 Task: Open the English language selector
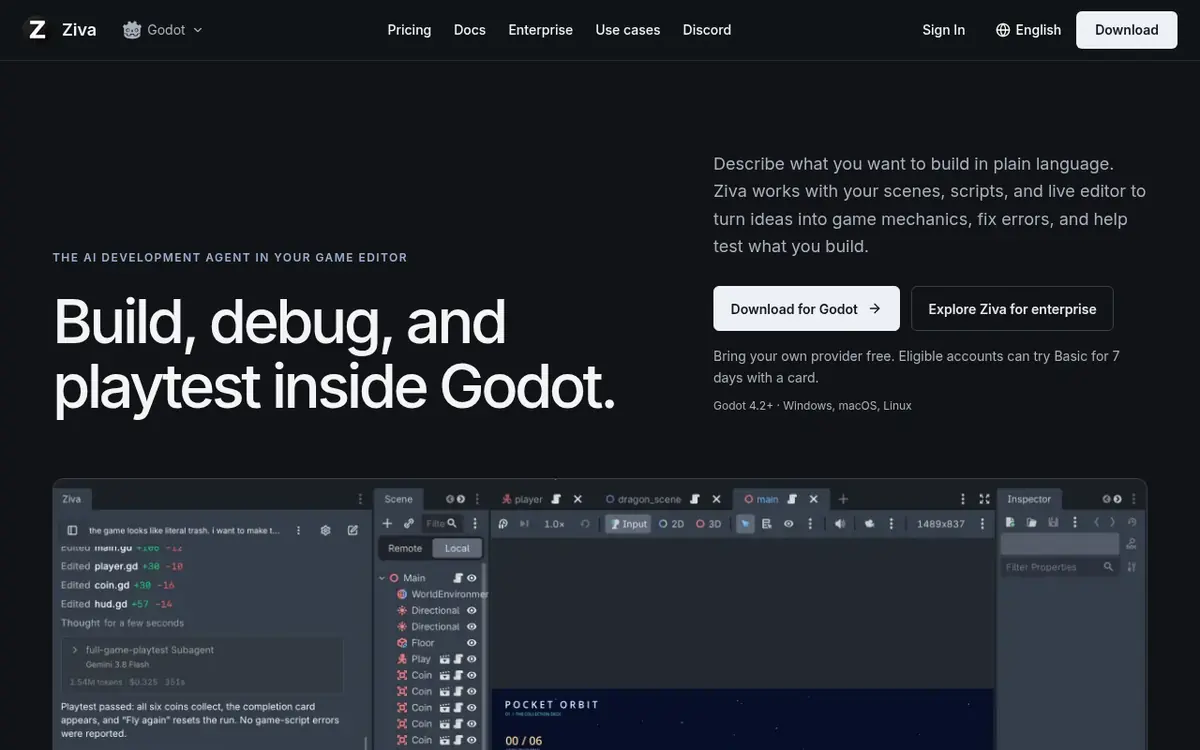[1028, 30]
